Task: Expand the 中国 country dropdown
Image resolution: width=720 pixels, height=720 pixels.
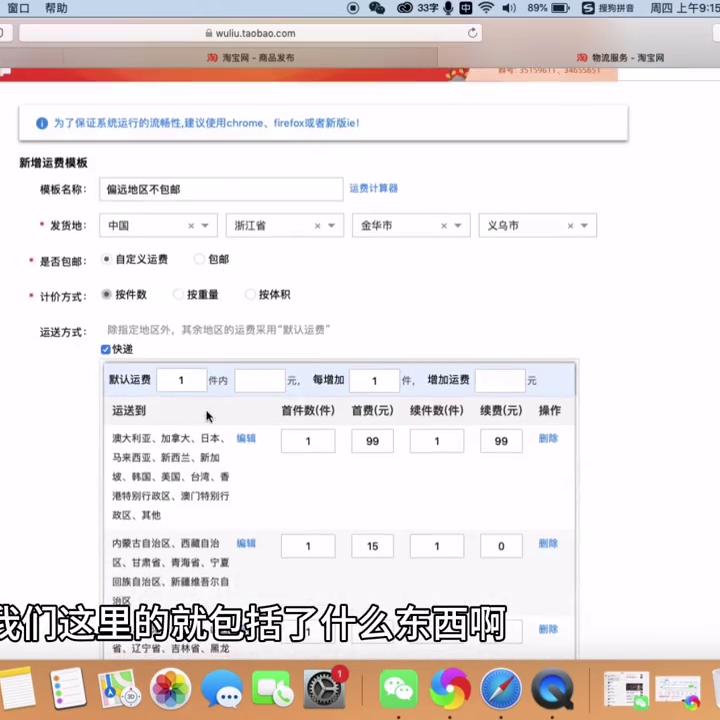Action: 205,225
